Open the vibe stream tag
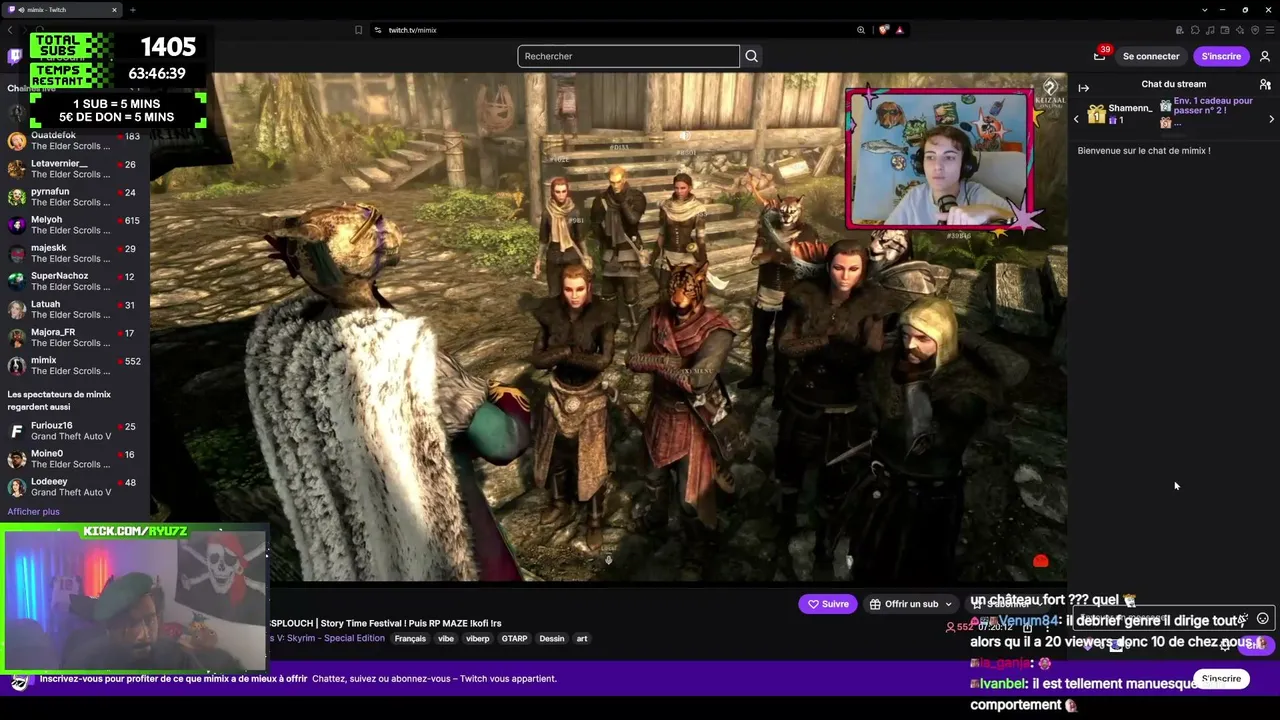The width and height of the screenshot is (1280, 720). pos(446,639)
